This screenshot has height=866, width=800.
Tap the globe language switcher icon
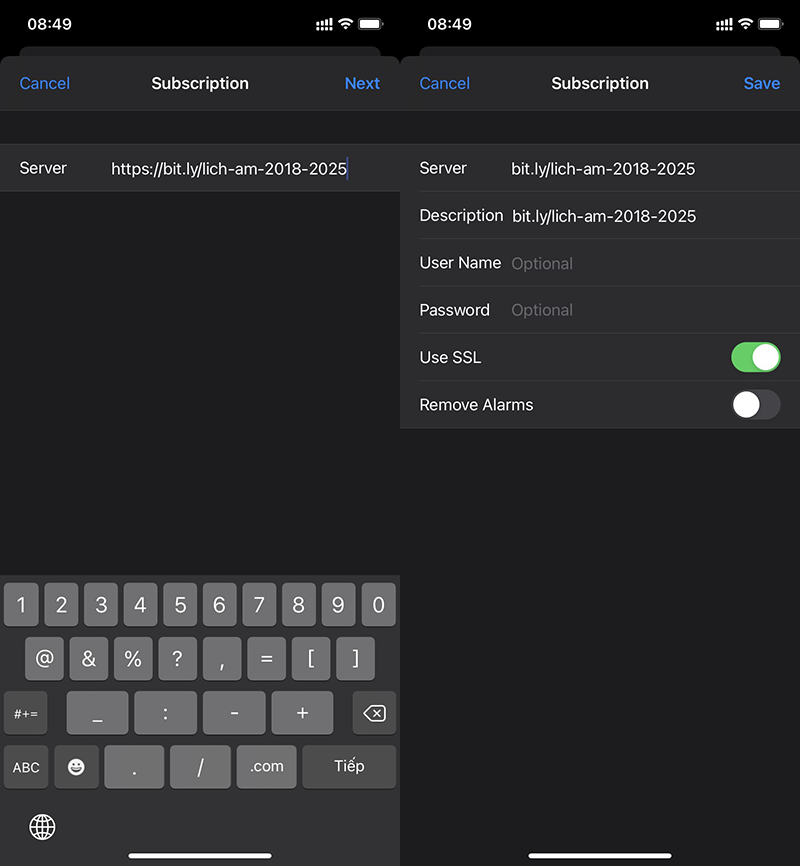point(42,826)
